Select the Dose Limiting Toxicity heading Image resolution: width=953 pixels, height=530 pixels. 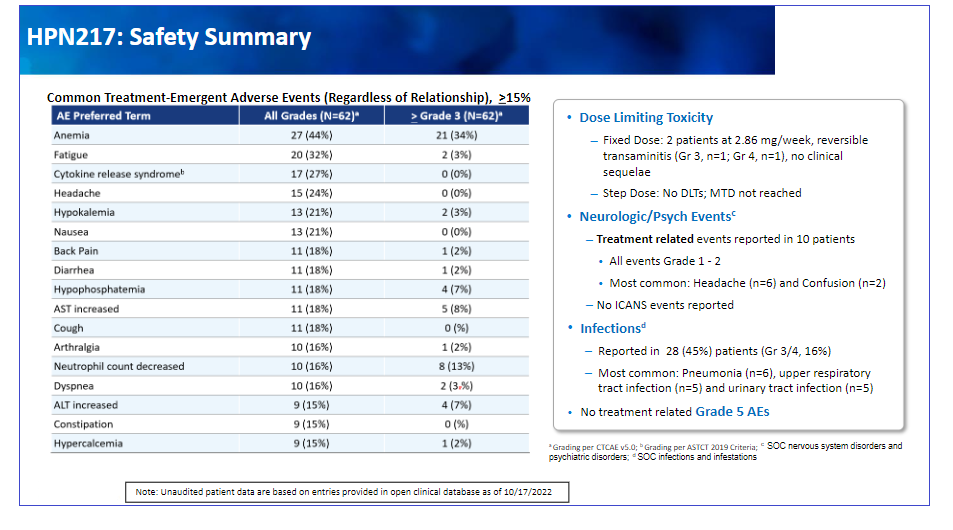[x=646, y=118]
